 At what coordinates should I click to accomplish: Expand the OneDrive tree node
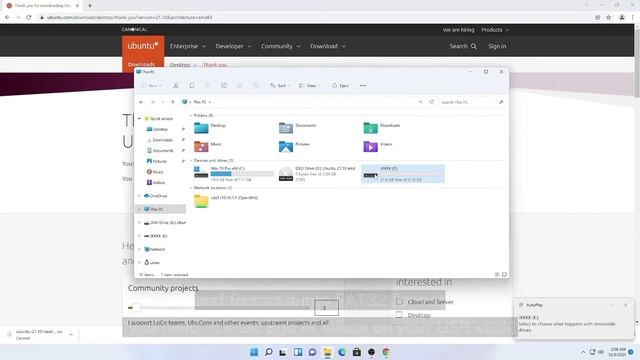[140, 196]
